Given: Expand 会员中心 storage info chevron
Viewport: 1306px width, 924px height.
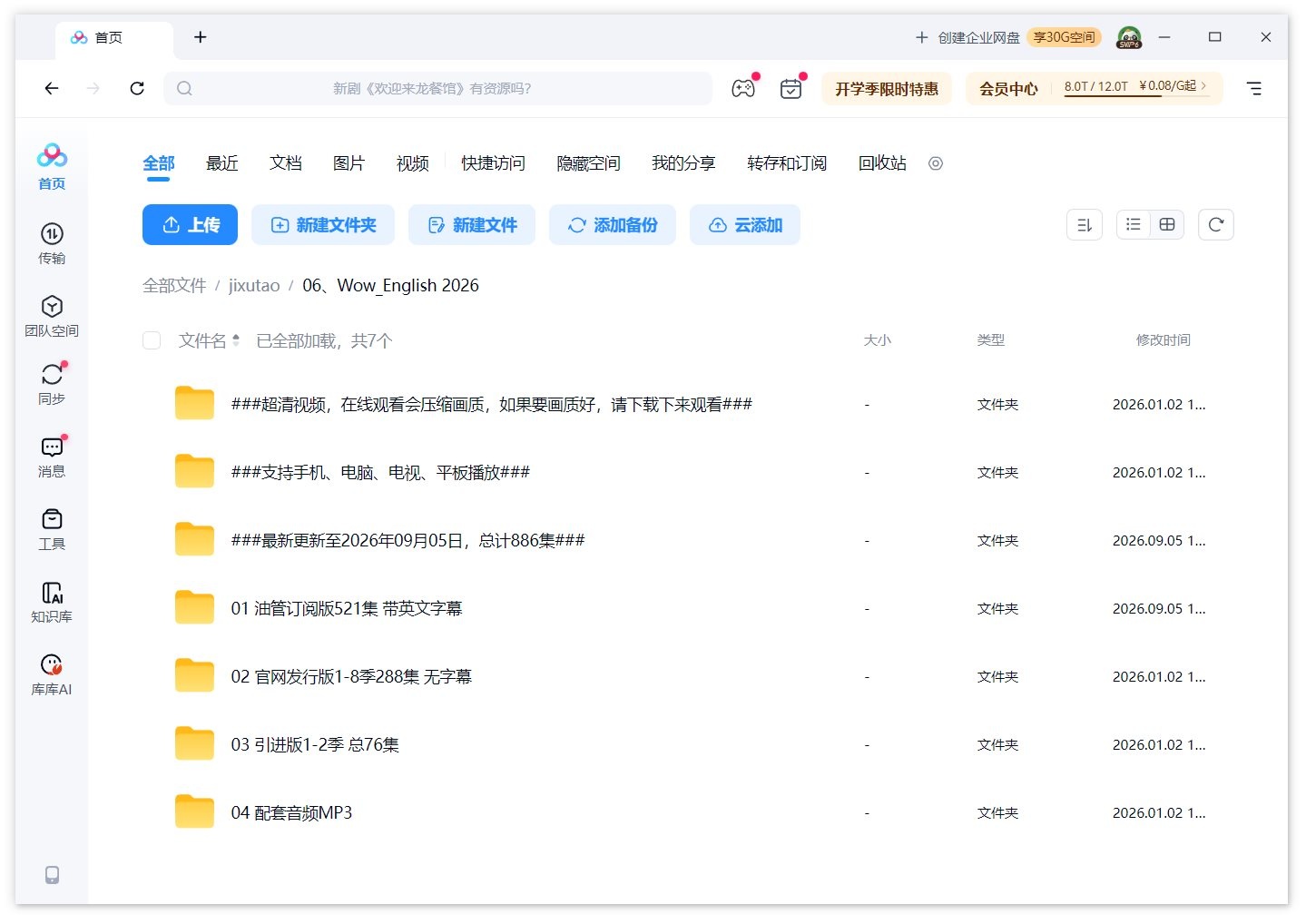Looking at the screenshot, I should tap(1204, 86).
